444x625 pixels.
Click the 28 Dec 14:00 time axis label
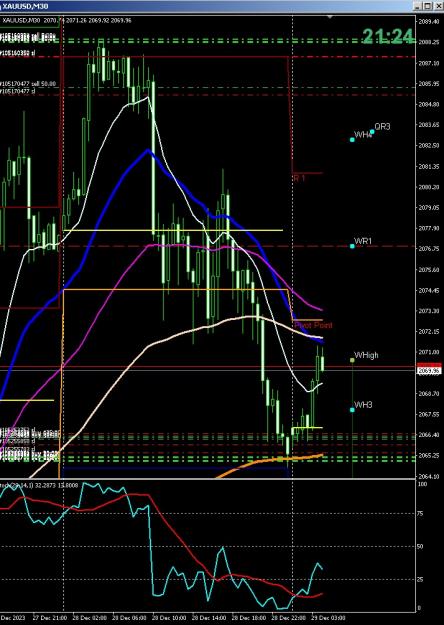click(x=207, y=618)
